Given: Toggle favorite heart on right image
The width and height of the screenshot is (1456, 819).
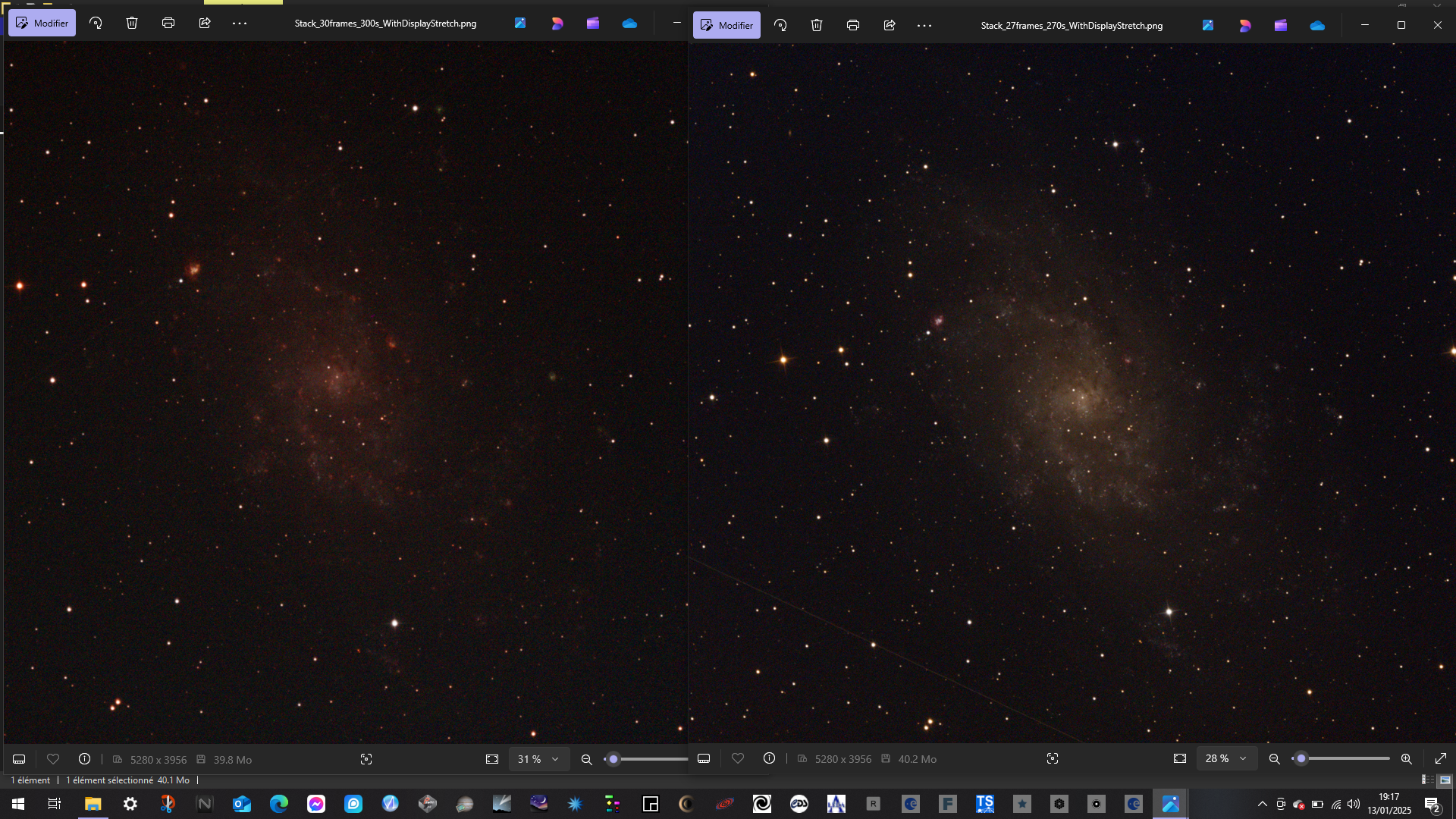Looking at the screenshot, I should coord(738,758).
